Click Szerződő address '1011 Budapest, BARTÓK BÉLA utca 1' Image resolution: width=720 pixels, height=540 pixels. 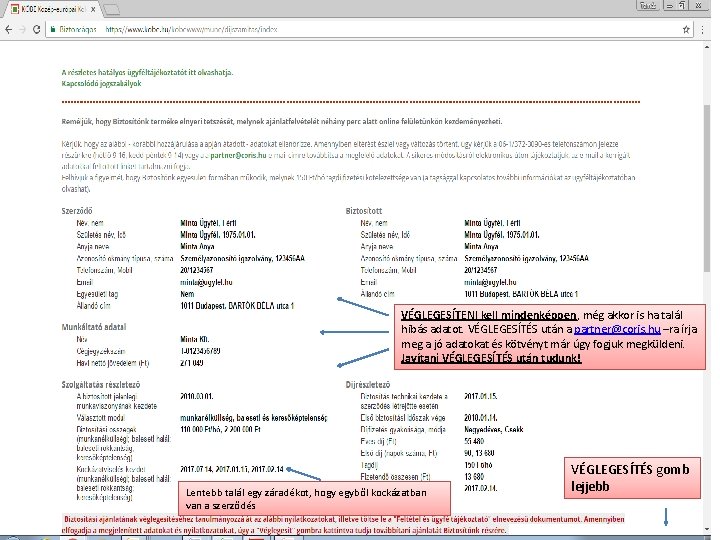pyautogui.click(x=237, y=306)
